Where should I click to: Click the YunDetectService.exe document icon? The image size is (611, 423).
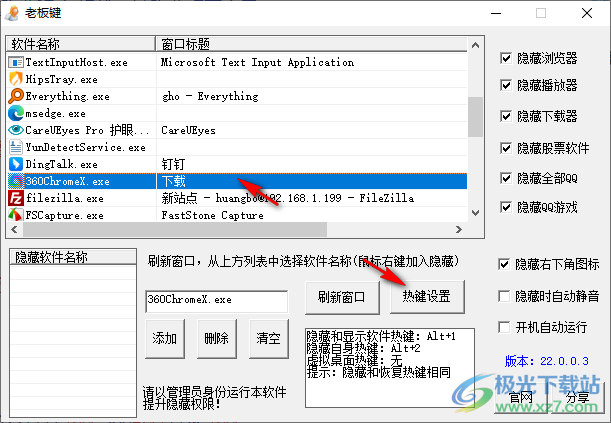[x=16, y=147]
